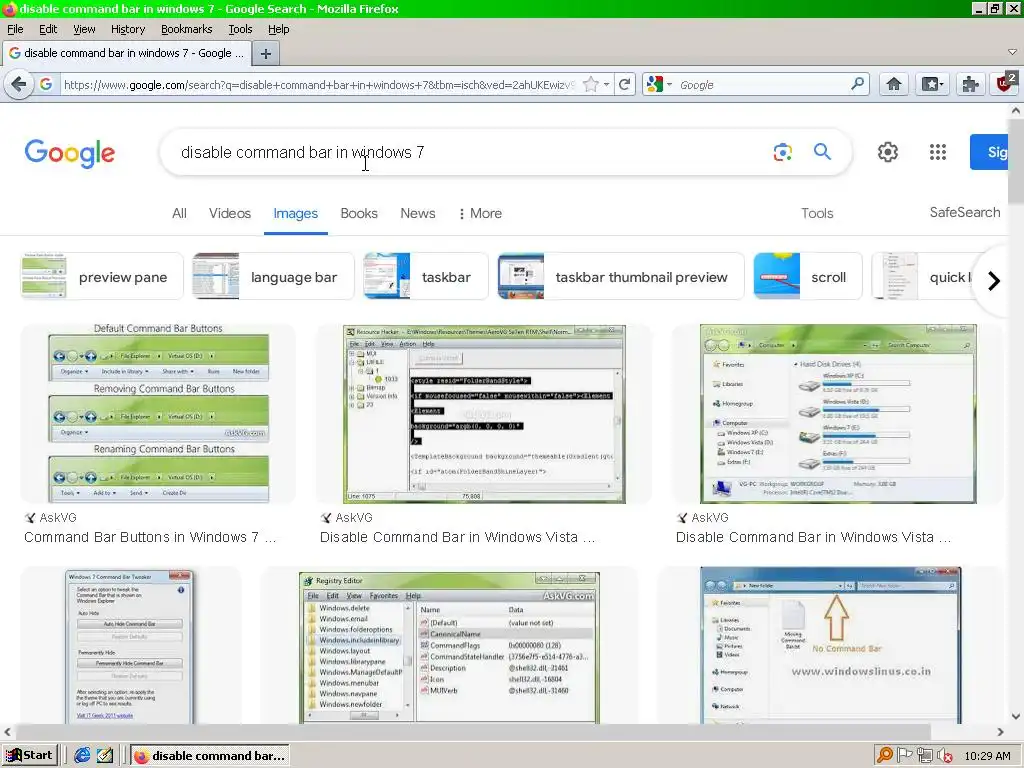Open a new tab with plus button
The image size is (1024, 768).
coord(266,54)
